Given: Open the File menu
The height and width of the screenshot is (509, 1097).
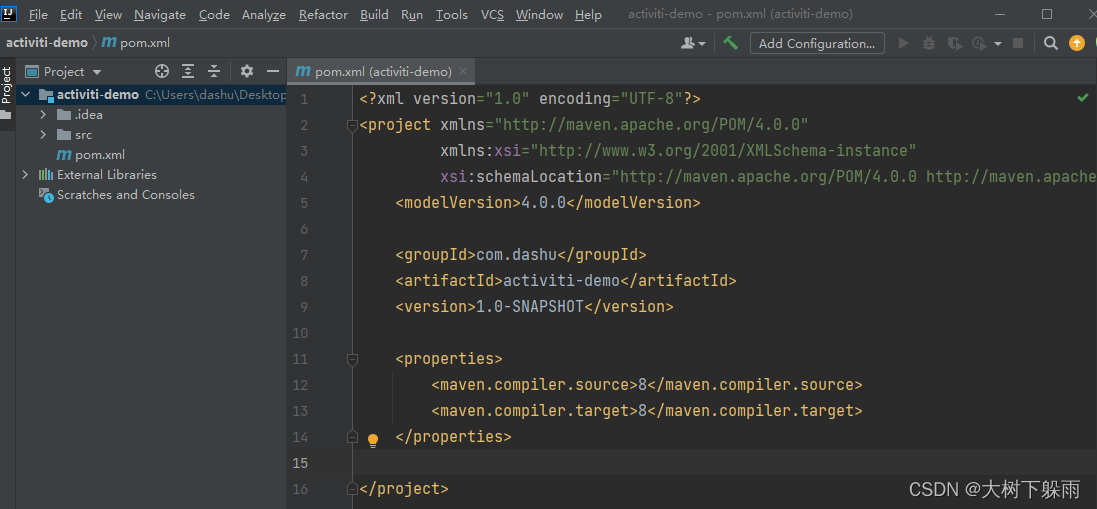Looking at the screenshot, I should click(x=38, y=15).
